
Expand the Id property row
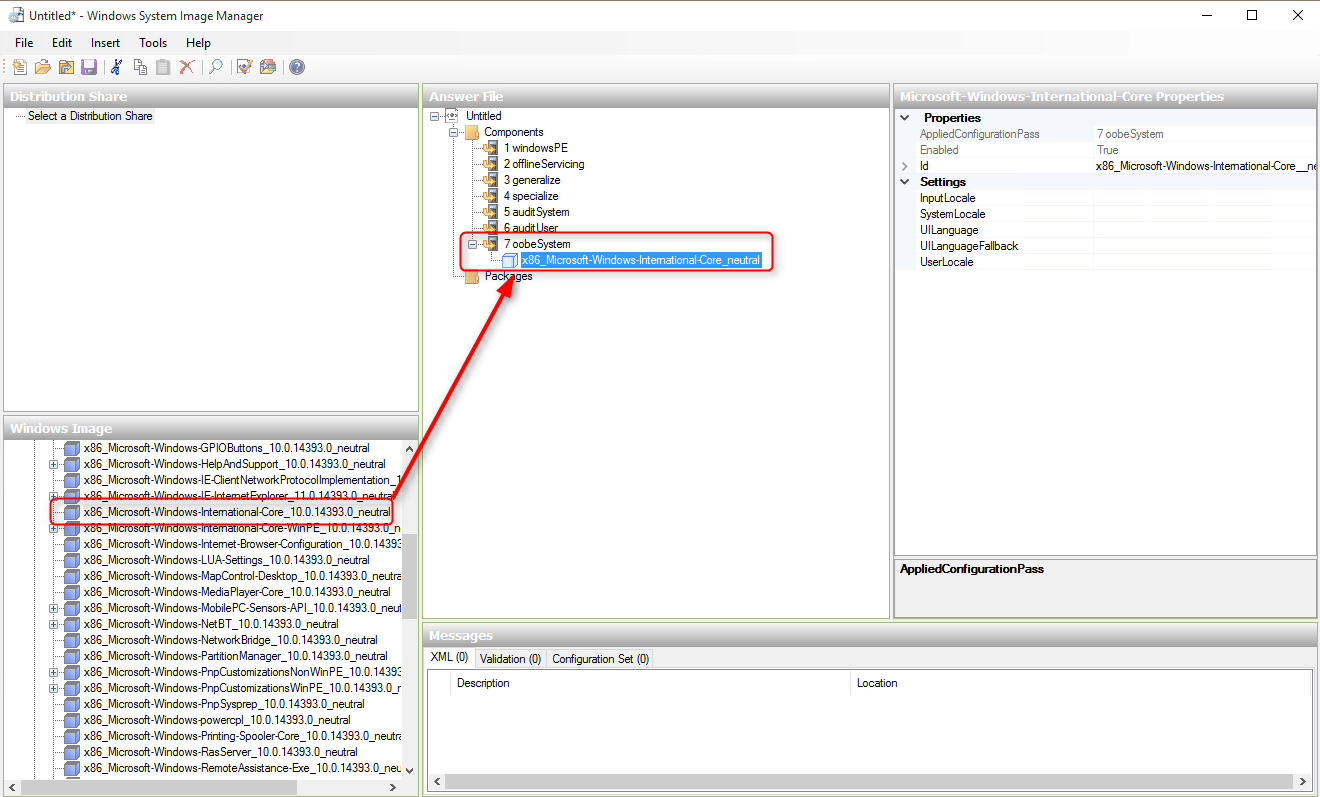[x=905, y=166]
